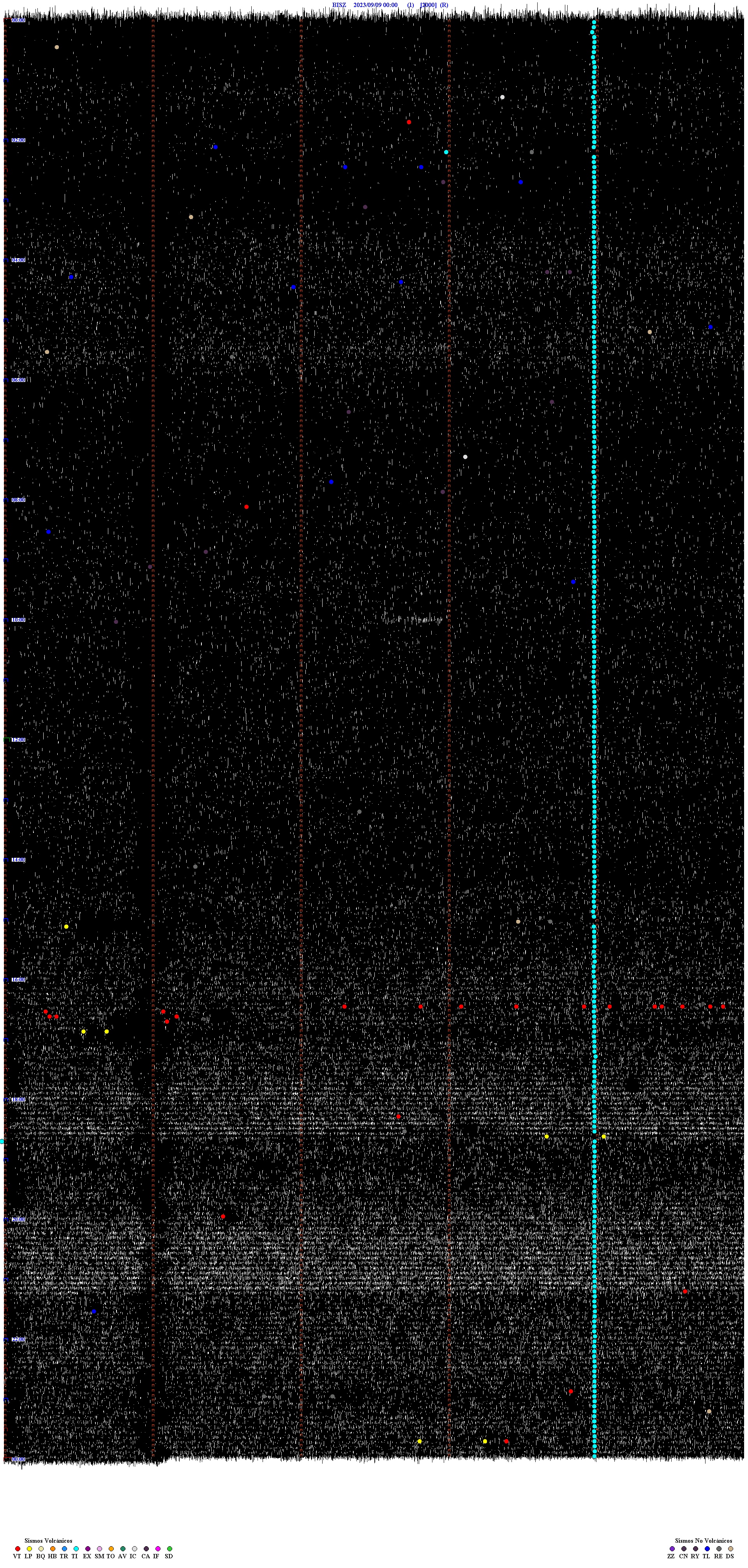Select the blue TR legend swatch
Screen dimensions: 748x1568
[65, 1549]
